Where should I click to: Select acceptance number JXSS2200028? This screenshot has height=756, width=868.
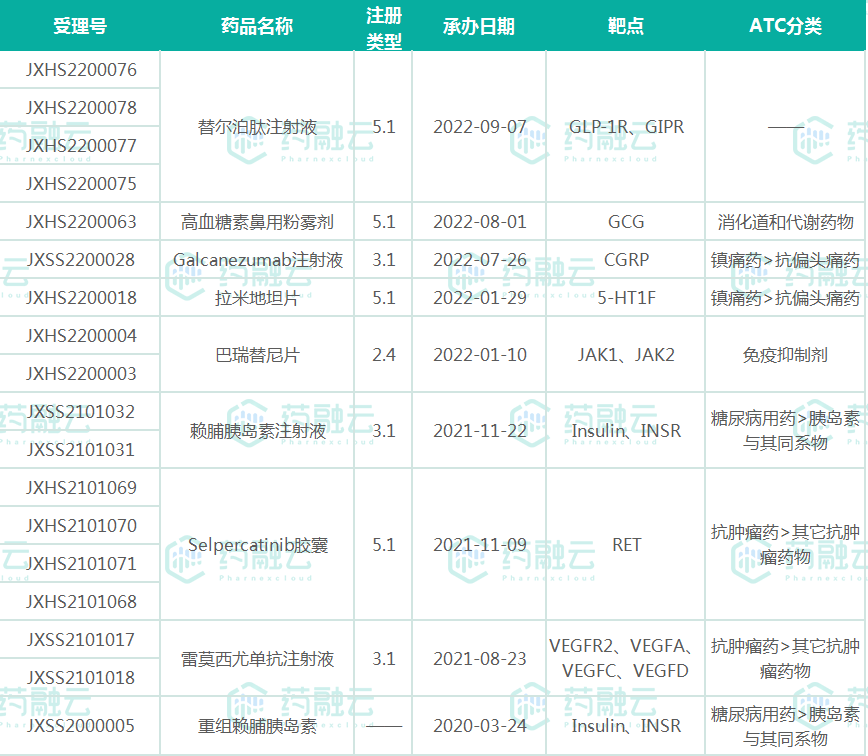pos(81,260)
